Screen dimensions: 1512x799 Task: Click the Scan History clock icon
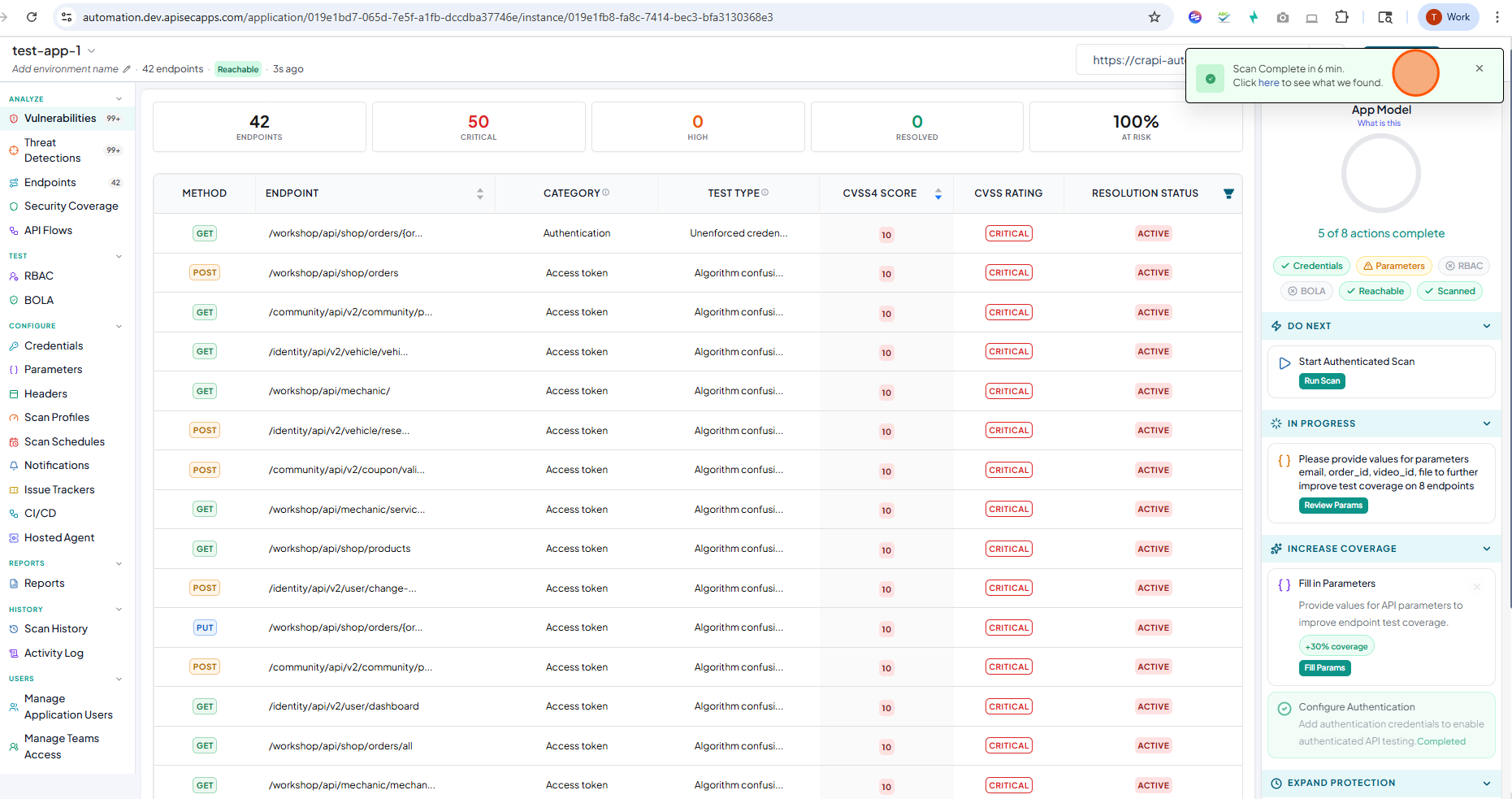pyautogui.click(x=14, y=629)
